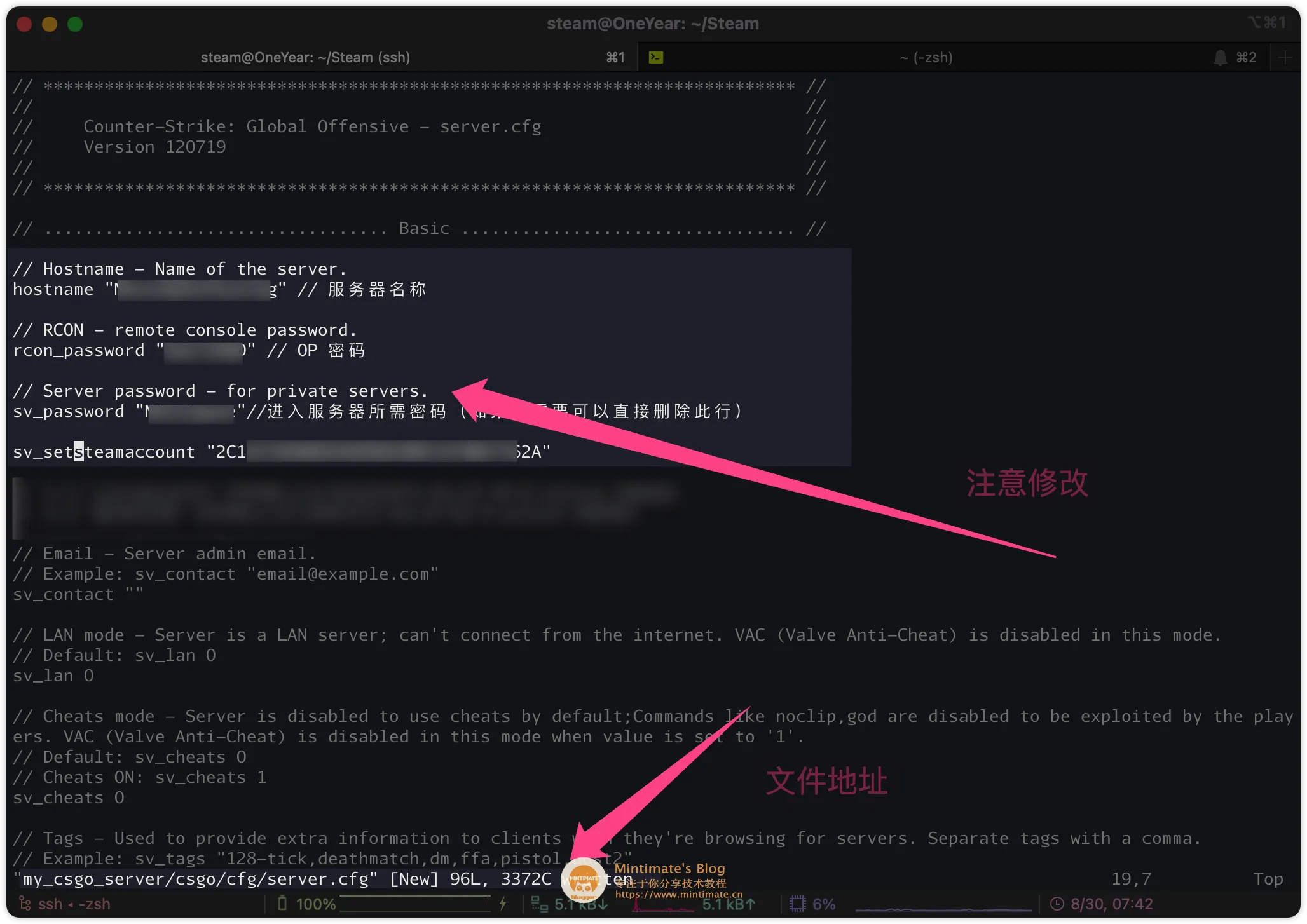This screenshot has height=924, width=1307.
Task: Switch to the ~ (-zsh) tab
Action: click(x=926, y=58)
